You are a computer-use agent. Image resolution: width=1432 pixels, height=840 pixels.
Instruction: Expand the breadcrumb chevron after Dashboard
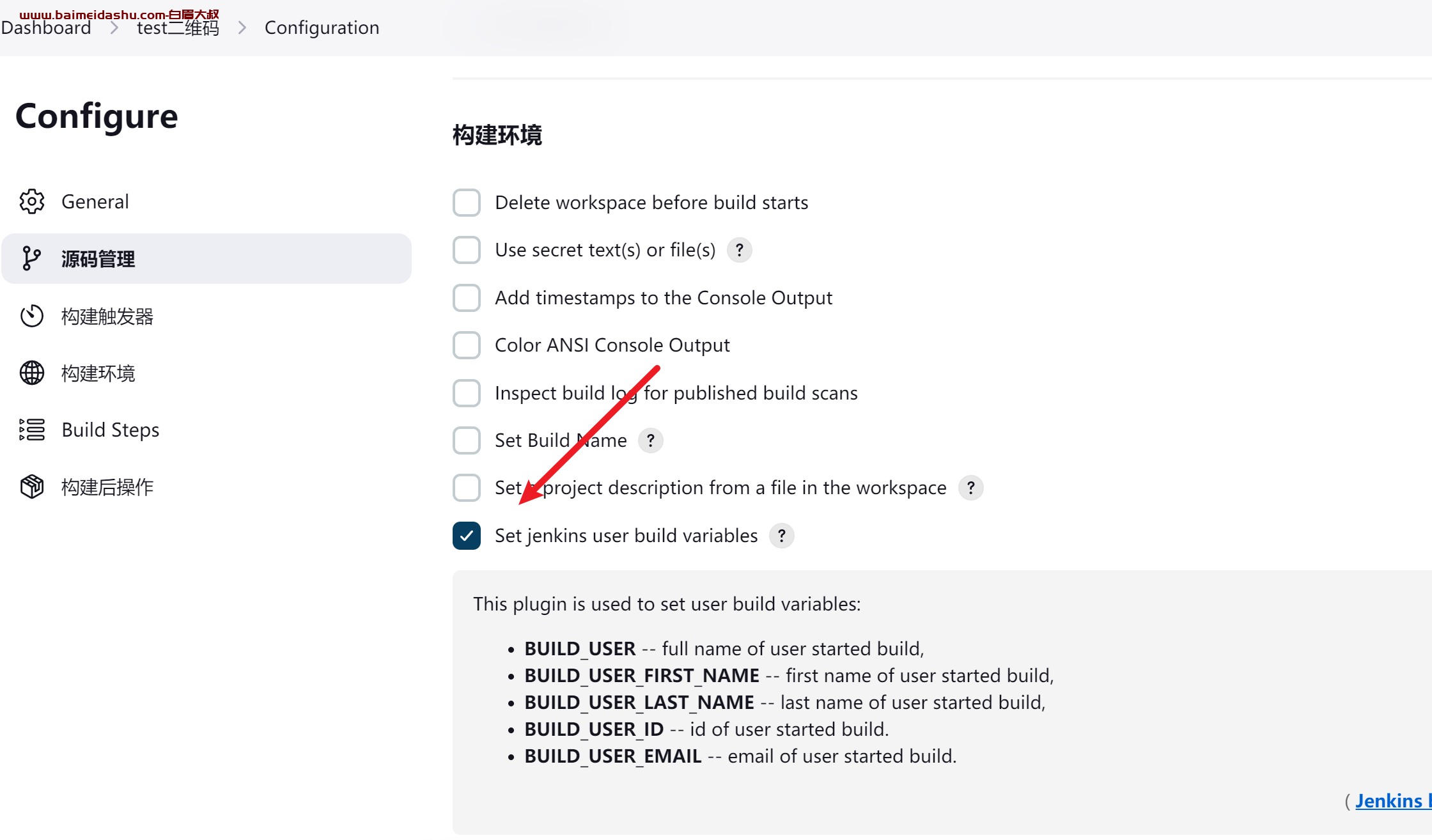[x=114, y=27]
